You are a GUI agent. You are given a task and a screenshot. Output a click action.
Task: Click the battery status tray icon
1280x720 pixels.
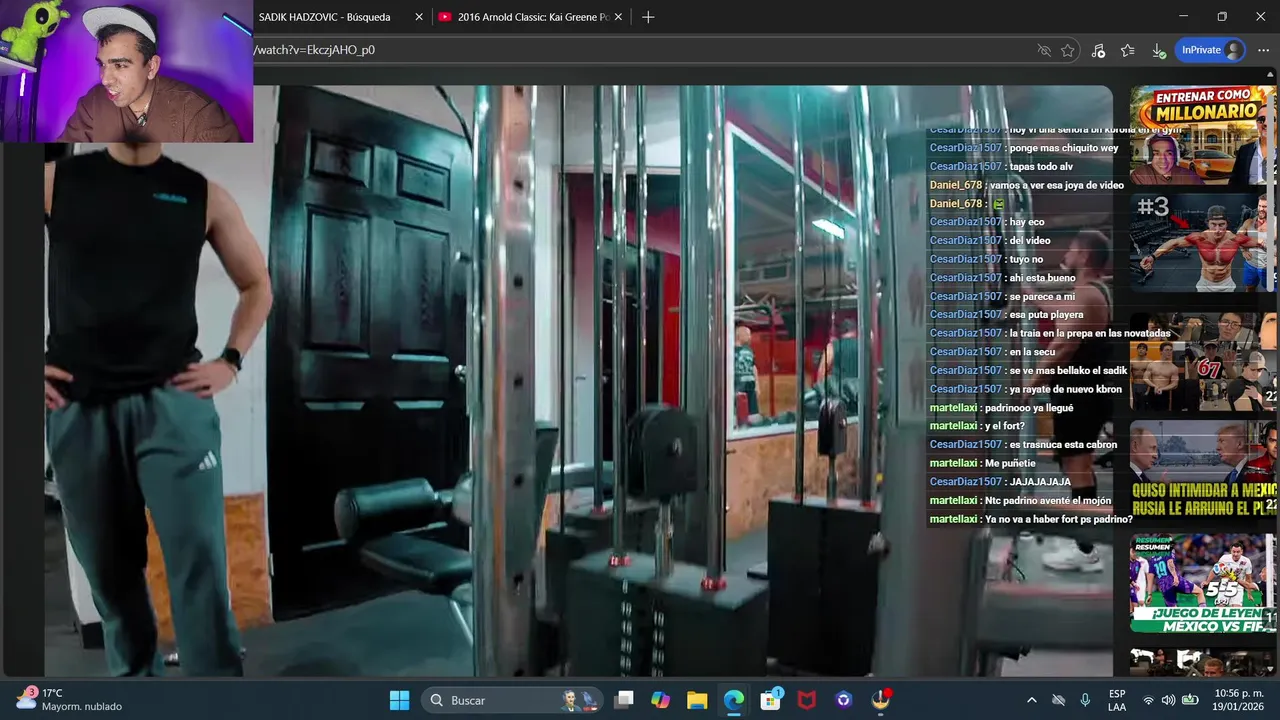[x=1190, y=700]
